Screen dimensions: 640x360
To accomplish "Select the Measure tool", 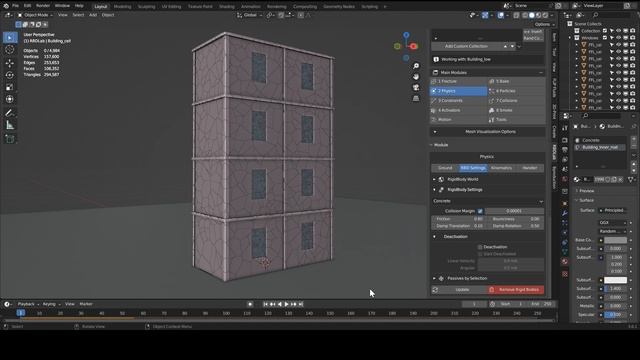I will [x=10, y=125].
